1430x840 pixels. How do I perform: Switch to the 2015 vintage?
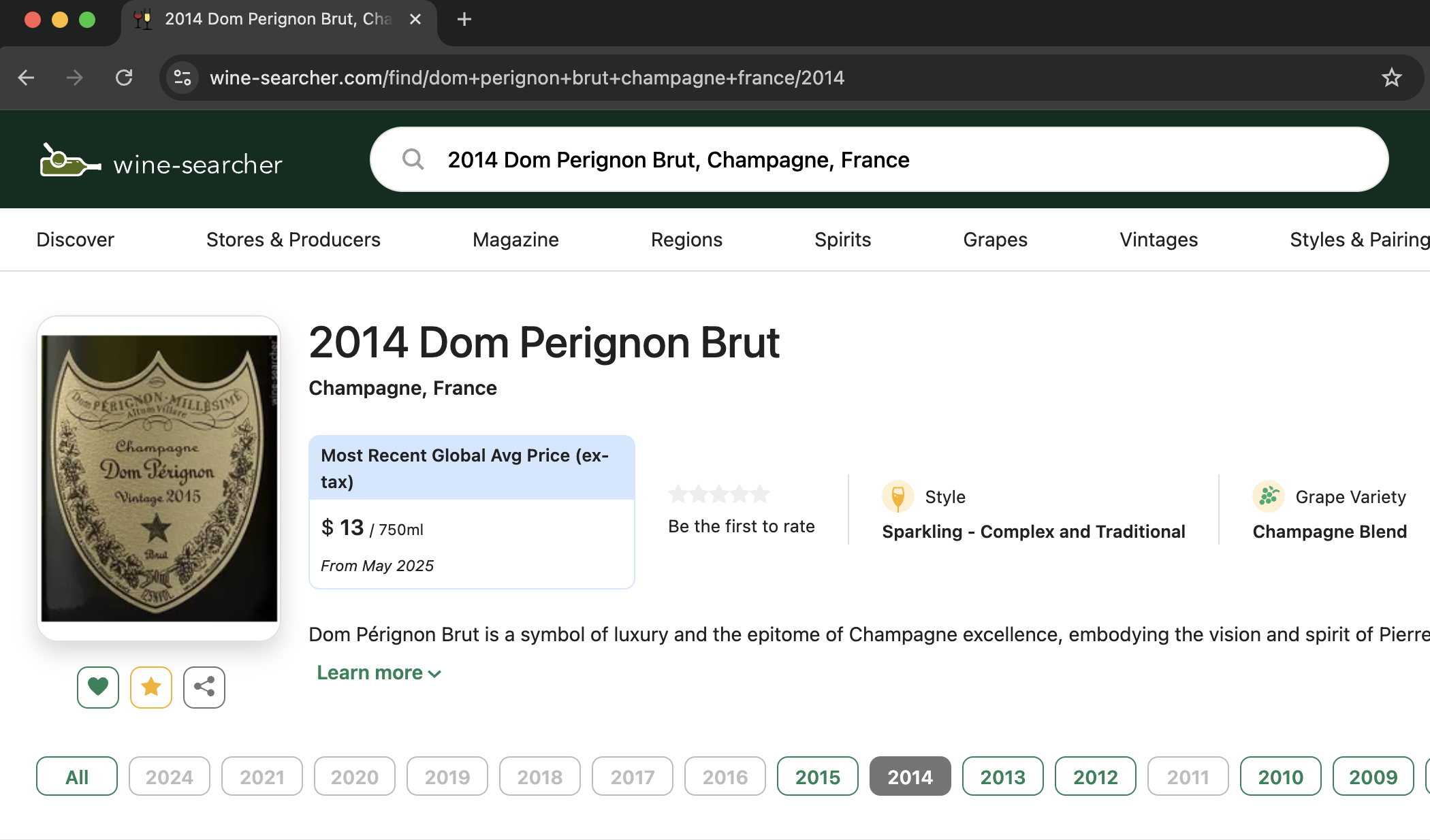tap(818, 776)
